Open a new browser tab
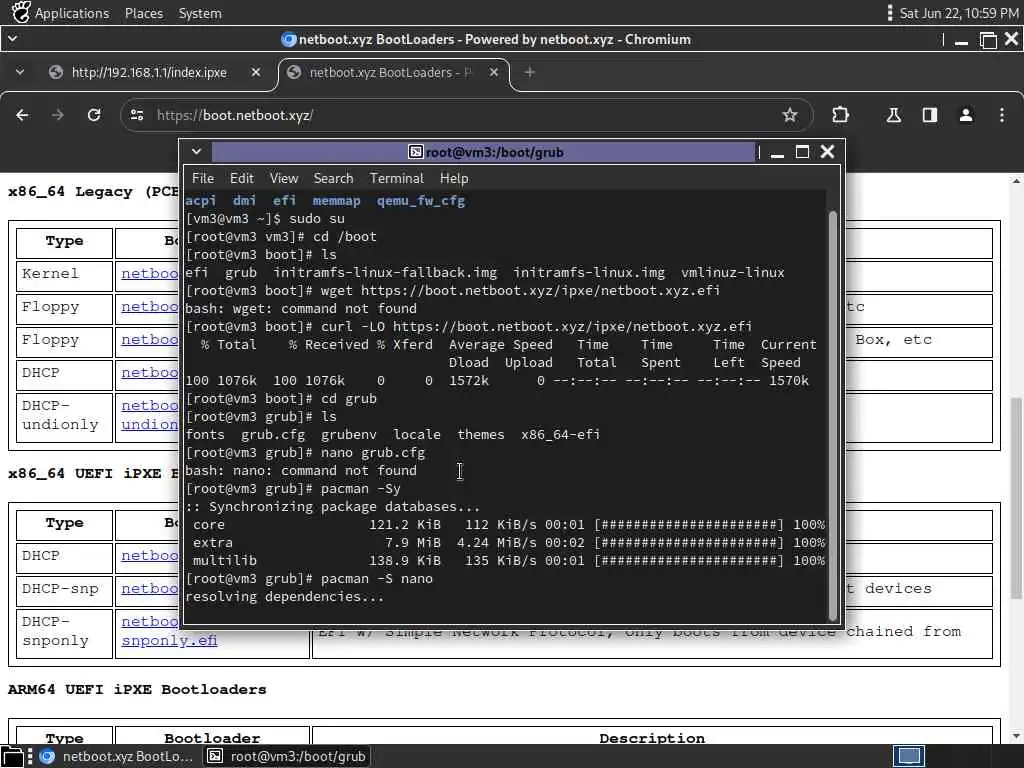1024x768 pixels. [530, 72]
